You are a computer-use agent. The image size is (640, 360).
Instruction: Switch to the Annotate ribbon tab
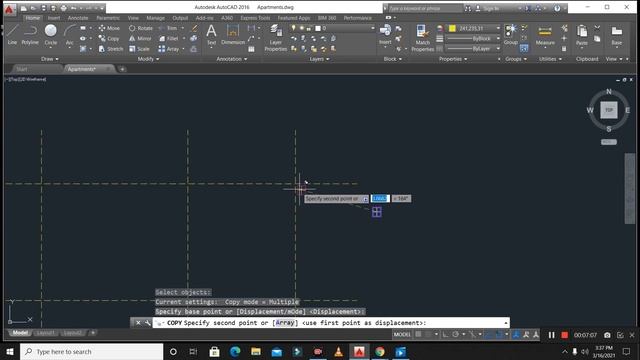(x=78, y=18)
